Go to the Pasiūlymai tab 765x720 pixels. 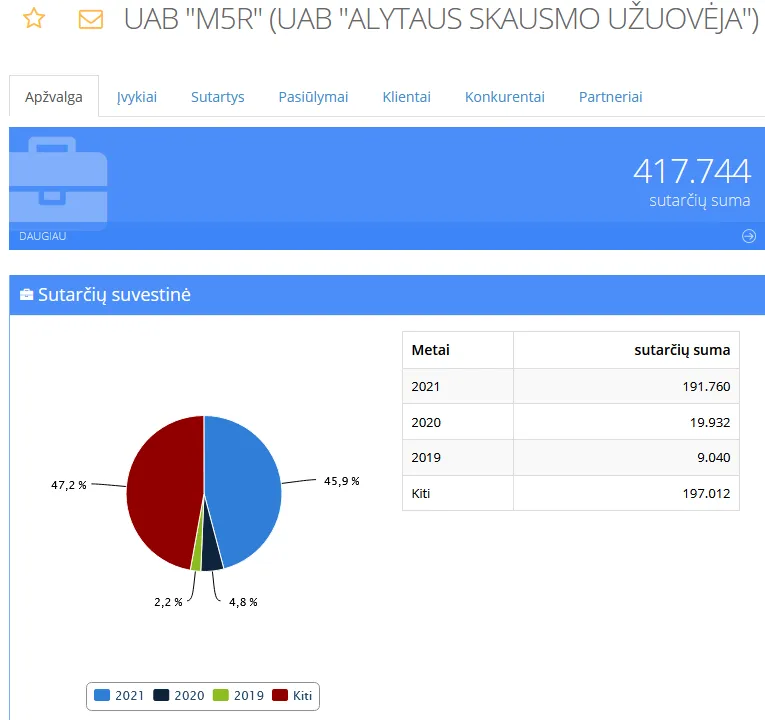(x=313, y=97)
